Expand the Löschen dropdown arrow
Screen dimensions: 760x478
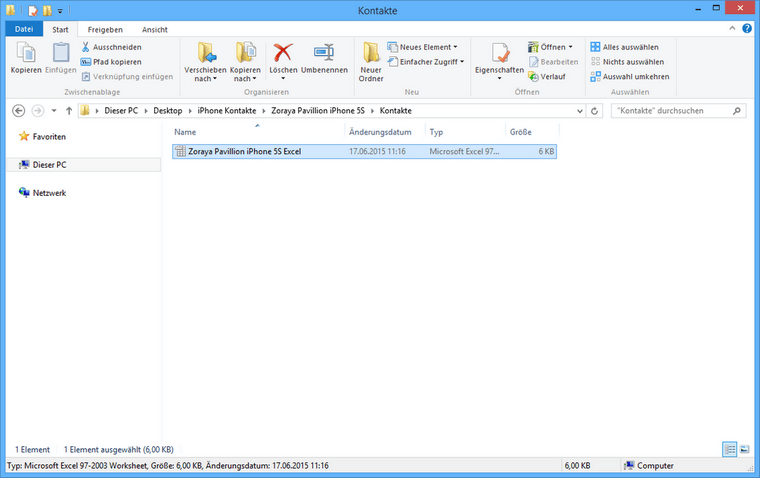point(283,79)
